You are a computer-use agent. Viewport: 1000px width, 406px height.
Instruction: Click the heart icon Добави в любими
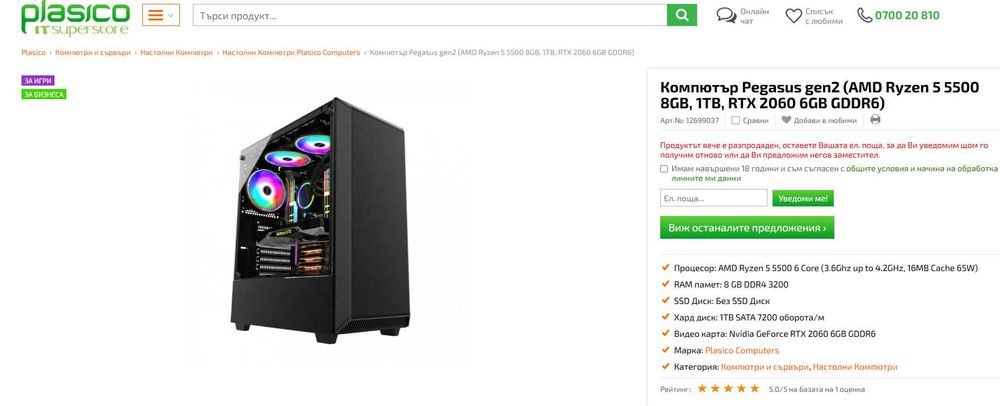click(786, 120)
